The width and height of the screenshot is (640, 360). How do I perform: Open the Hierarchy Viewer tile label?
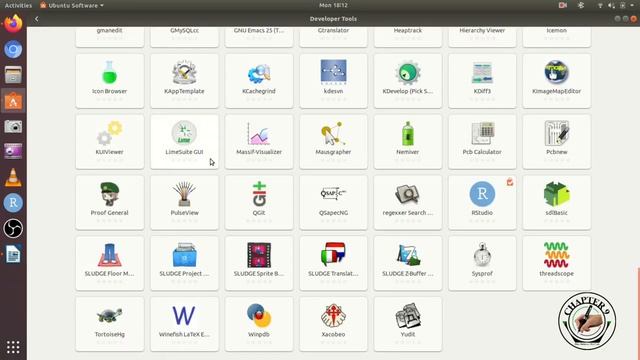point(482,31)
